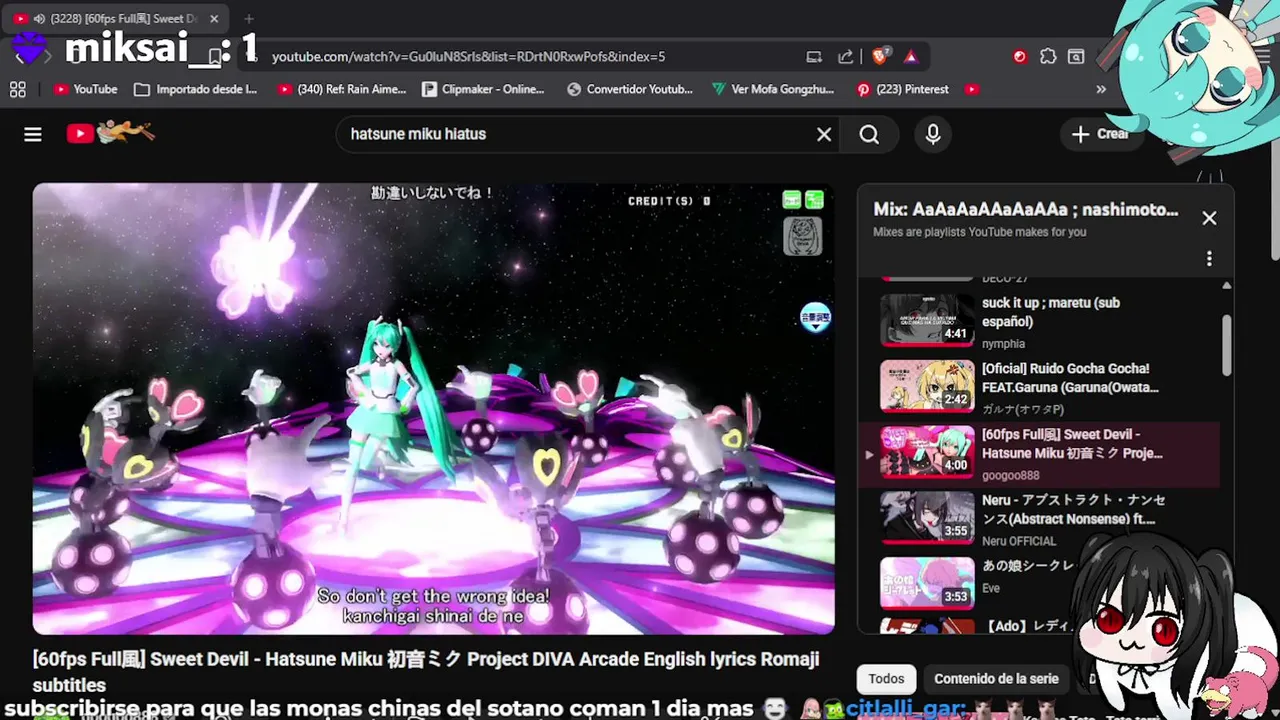
Task: Open '(340) Ref: Rain Aime...' bookmark
Action: pos(342,89)
